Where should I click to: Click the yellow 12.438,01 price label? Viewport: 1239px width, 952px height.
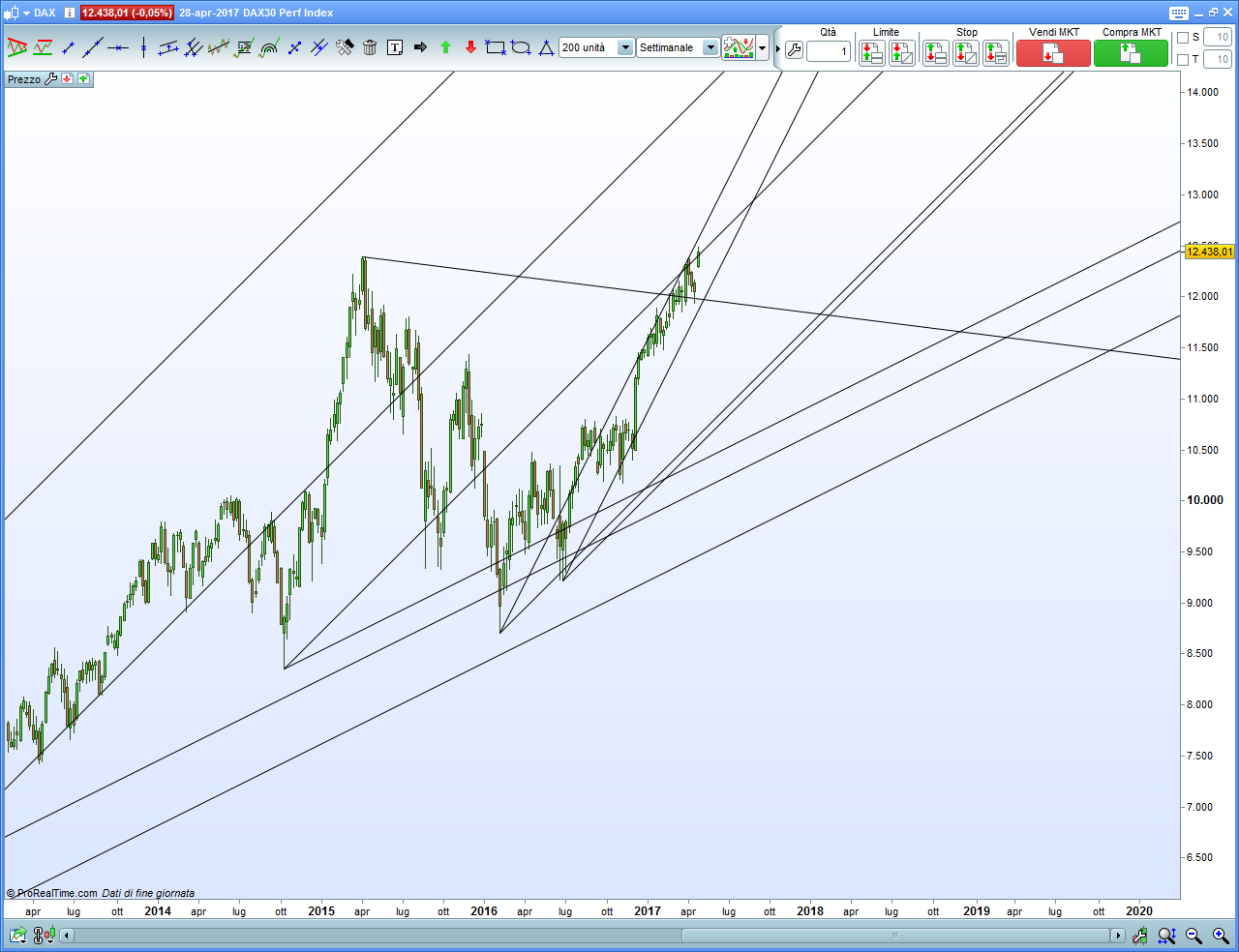click(x=1210, y=252)
